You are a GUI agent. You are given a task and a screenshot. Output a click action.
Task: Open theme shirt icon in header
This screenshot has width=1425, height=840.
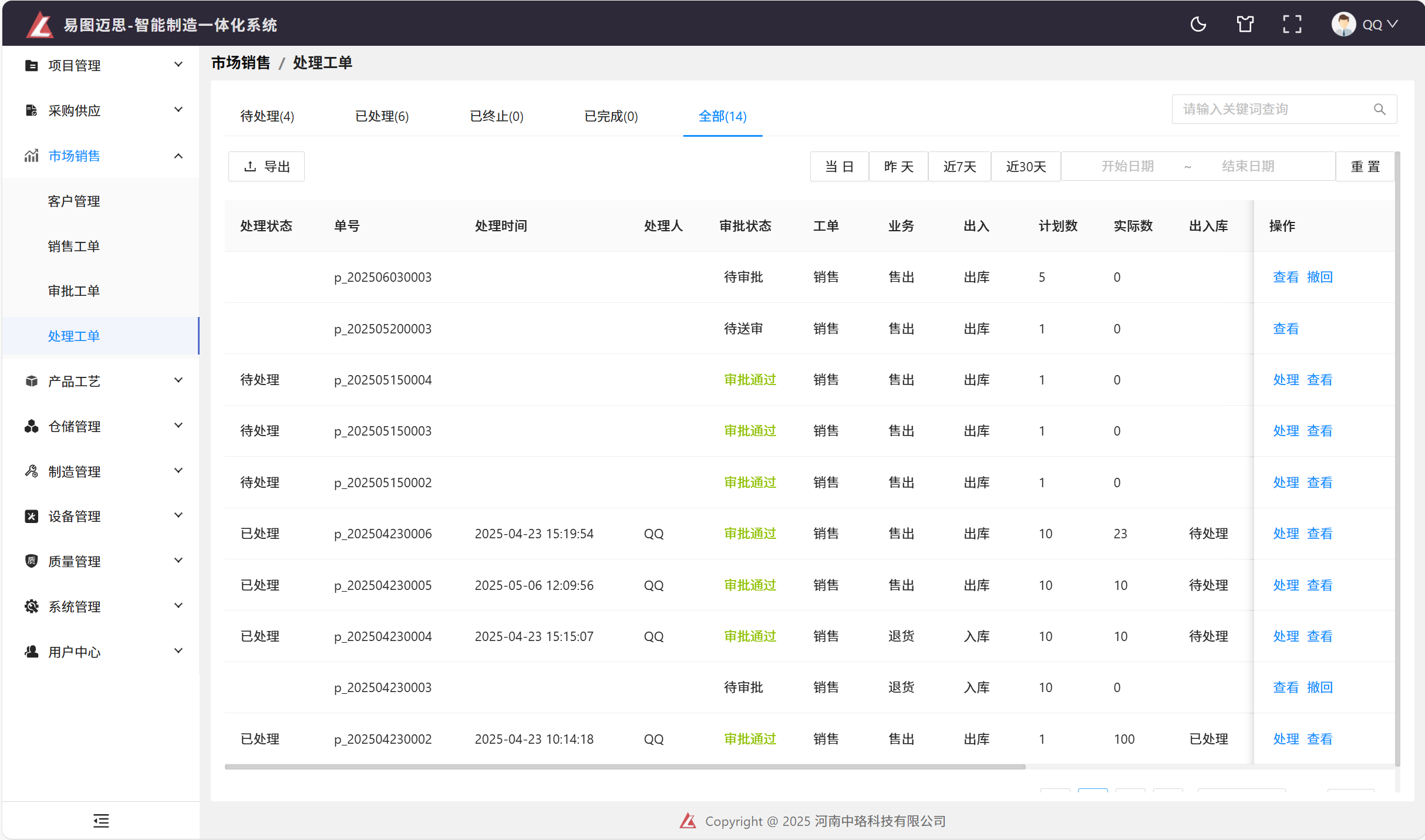point(1245,25)
